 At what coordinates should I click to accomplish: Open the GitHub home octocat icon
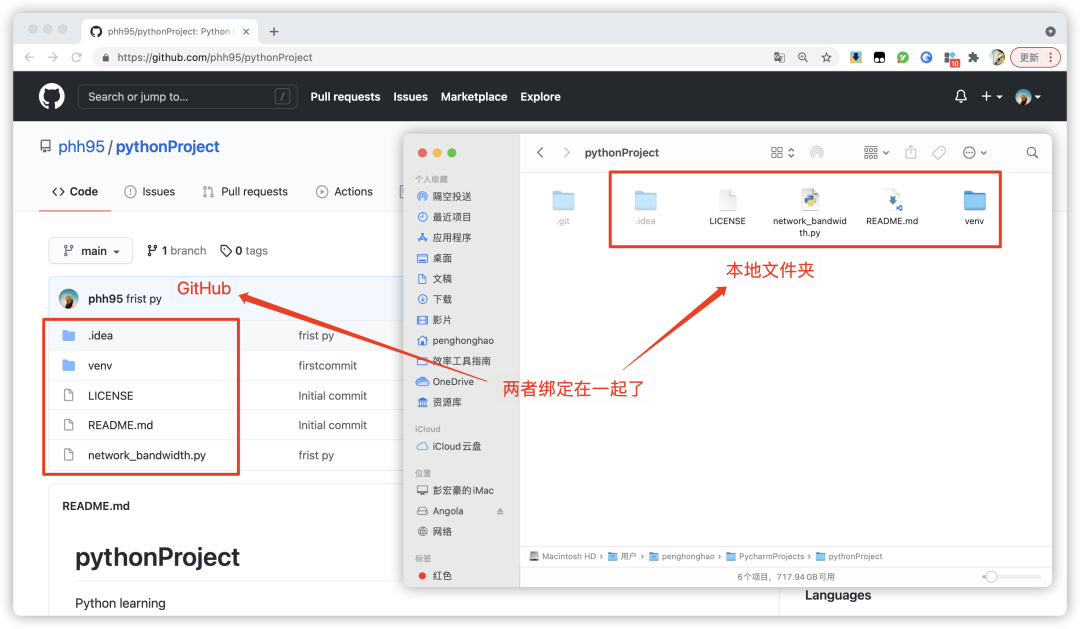[50, 96]
